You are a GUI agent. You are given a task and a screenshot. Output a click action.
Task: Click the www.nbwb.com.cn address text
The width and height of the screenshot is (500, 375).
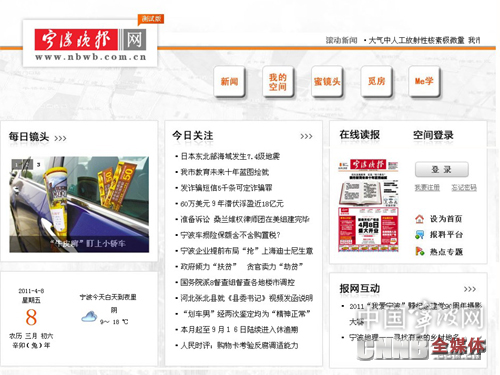coord(90,57)
